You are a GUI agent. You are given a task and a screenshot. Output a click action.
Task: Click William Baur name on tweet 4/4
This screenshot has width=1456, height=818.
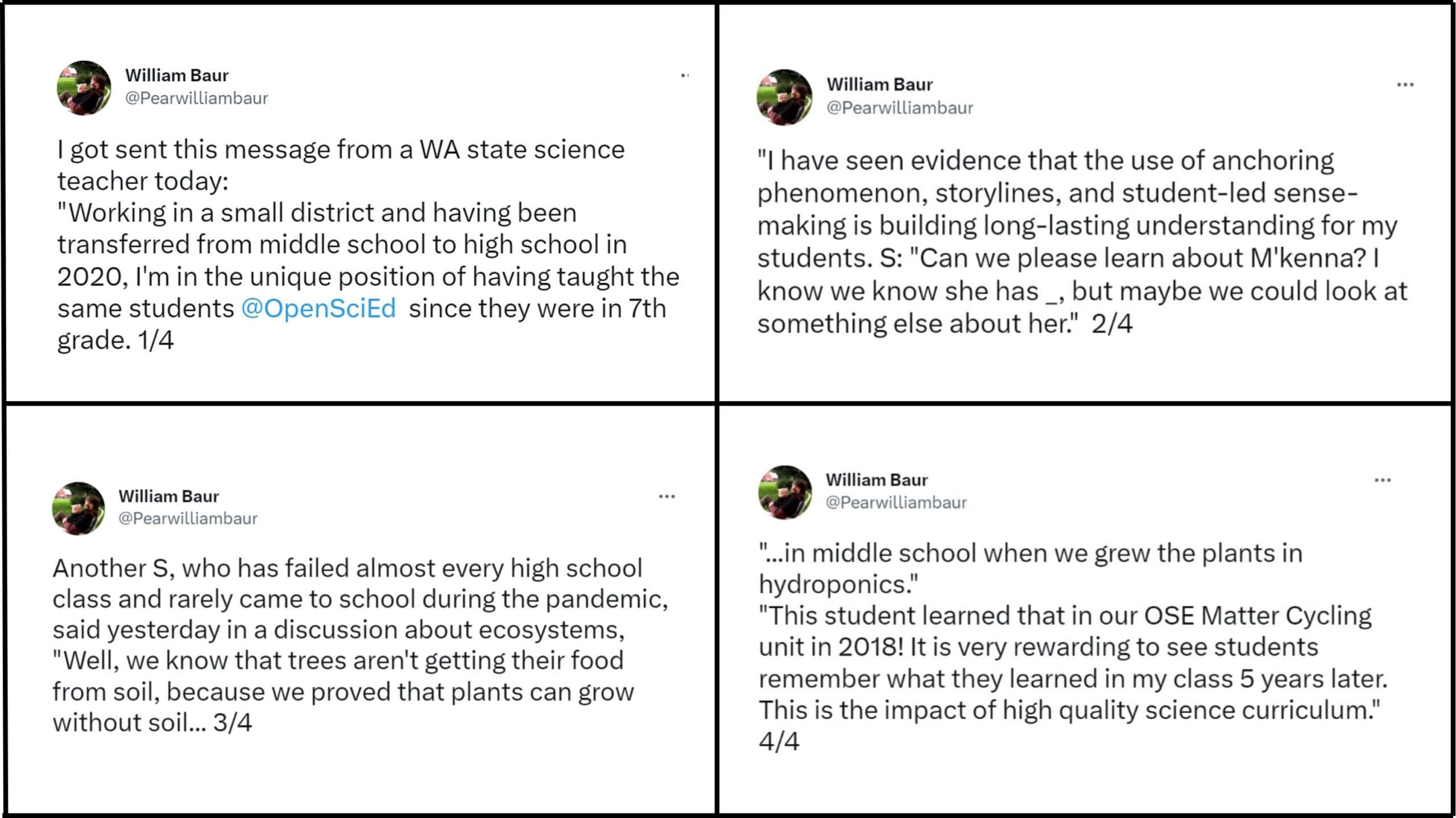tap(876, 480)
